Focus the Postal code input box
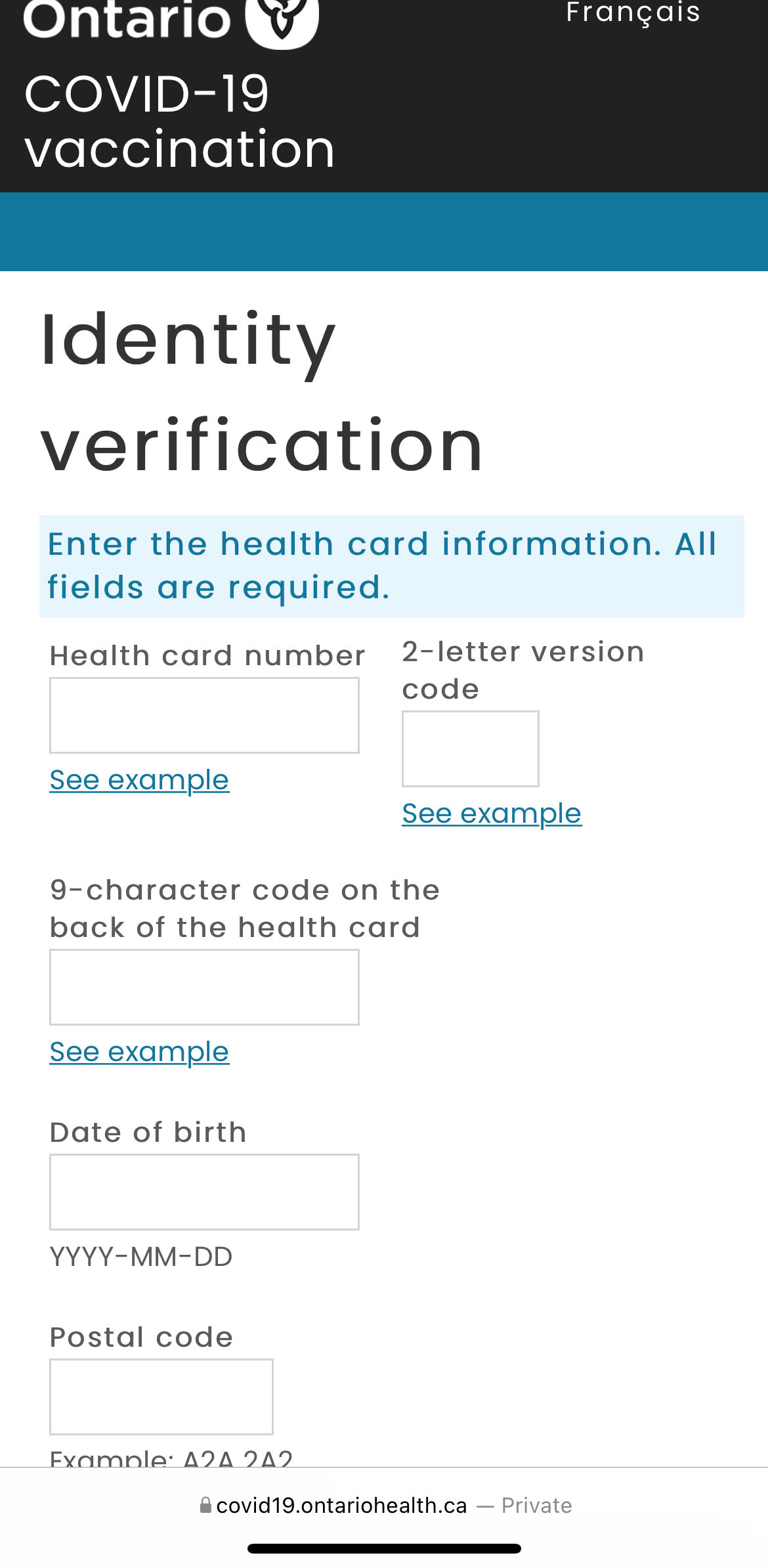768x1568 pixels. click(161, 1397)
